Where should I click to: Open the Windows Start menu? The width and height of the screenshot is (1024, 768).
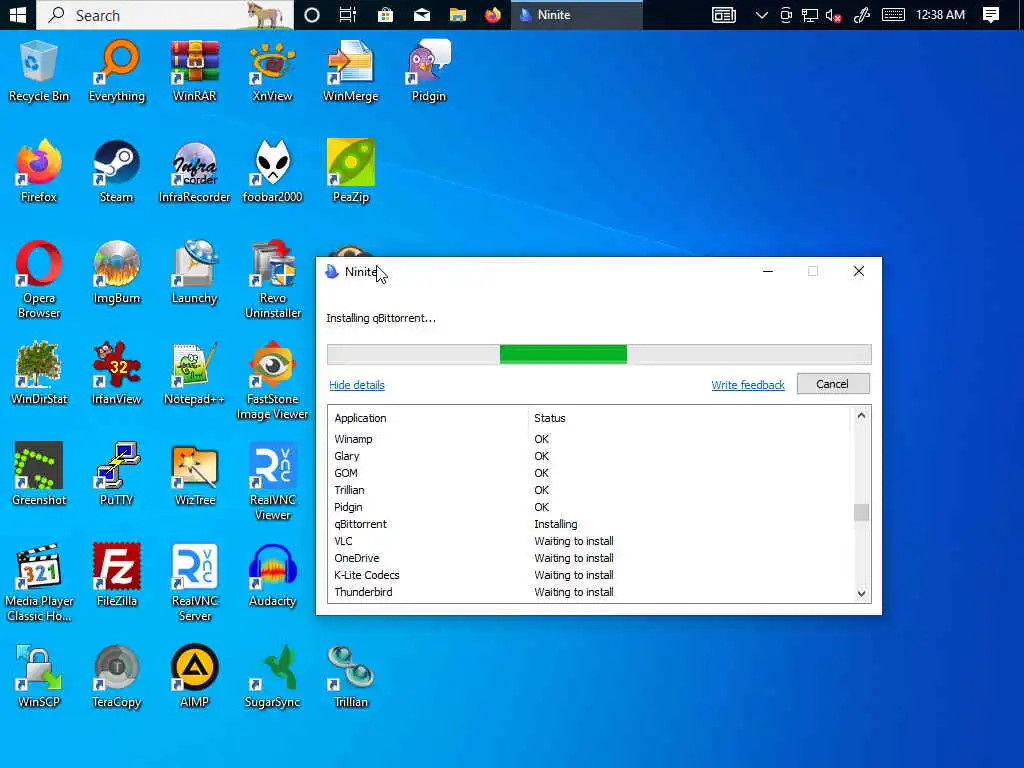[18, 14]
